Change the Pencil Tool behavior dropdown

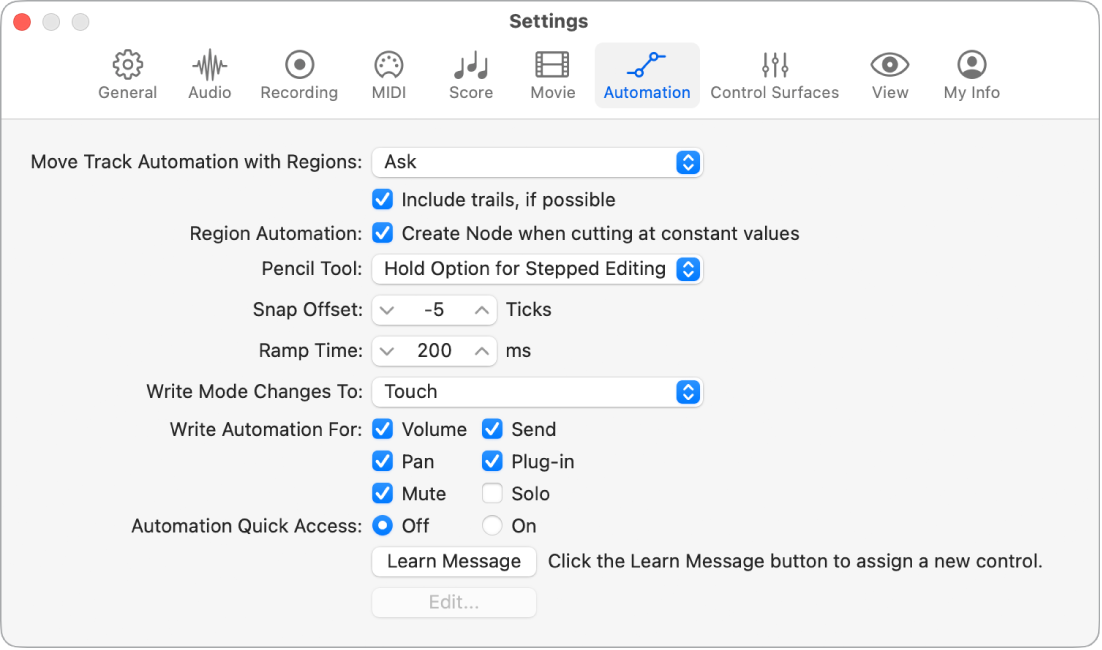point(537,269)
